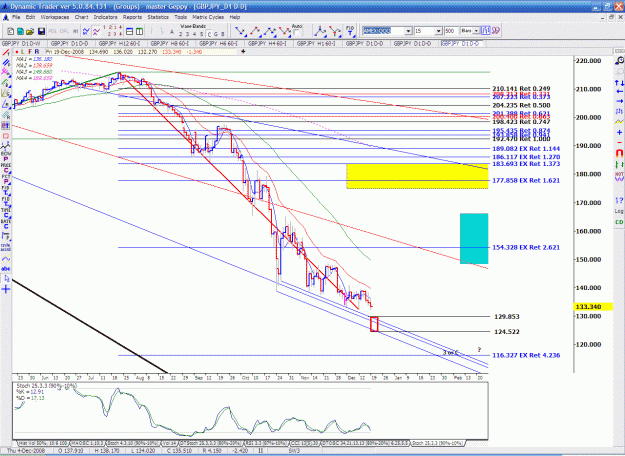Open the Statistics menu
The image size is (625, 456).
(x=158, y=17)
